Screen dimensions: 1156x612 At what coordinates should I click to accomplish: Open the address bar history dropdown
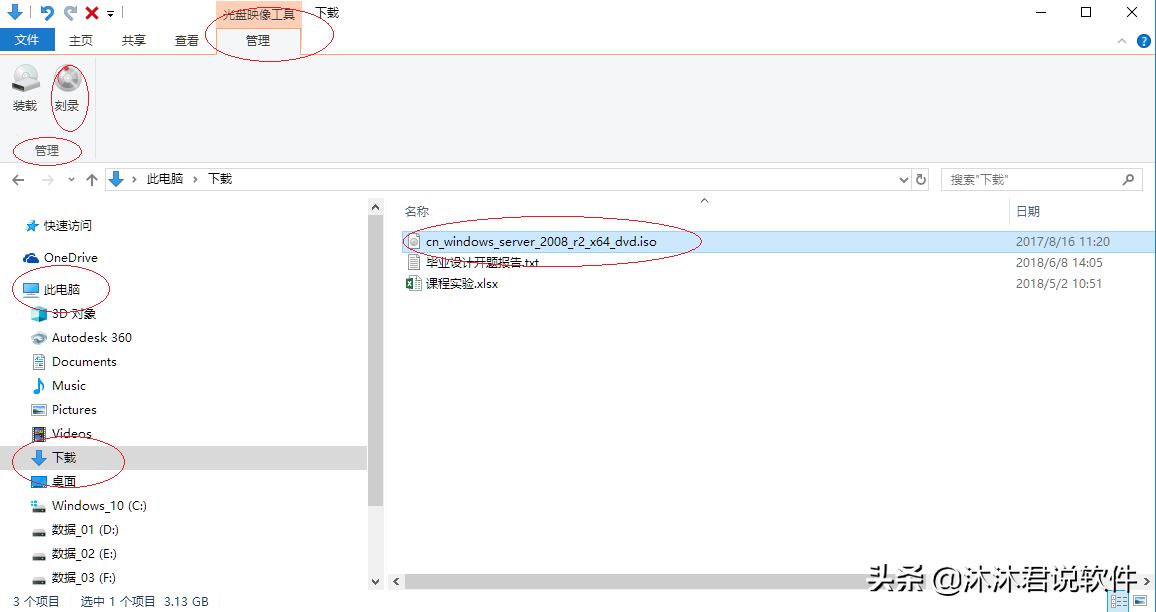(904, 179)
